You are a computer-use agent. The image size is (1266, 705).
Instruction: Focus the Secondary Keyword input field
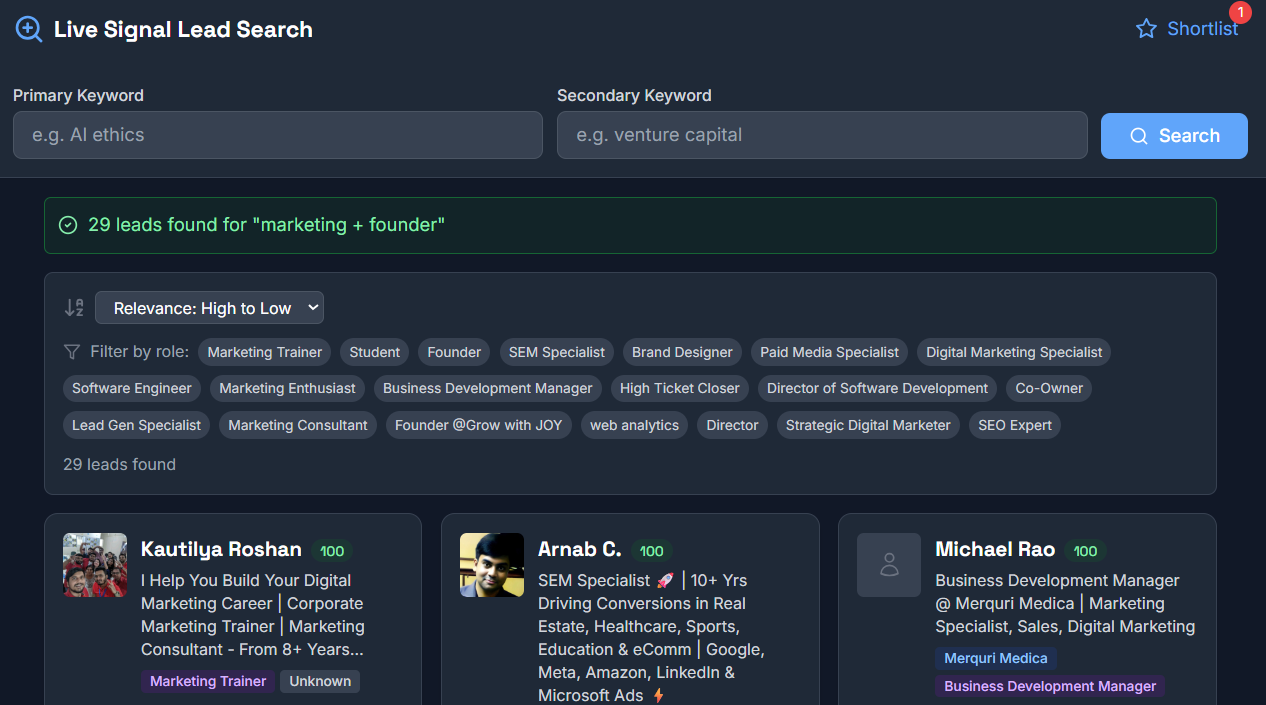pyautogui.click(x=821, y=135)
